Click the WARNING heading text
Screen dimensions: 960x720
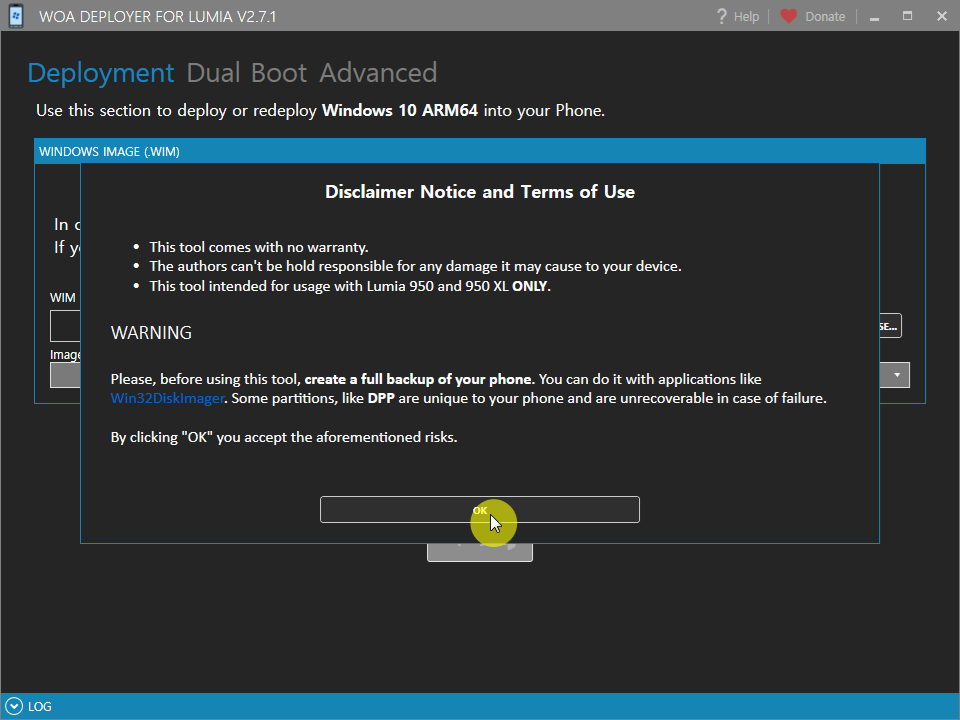click(151, 332)
